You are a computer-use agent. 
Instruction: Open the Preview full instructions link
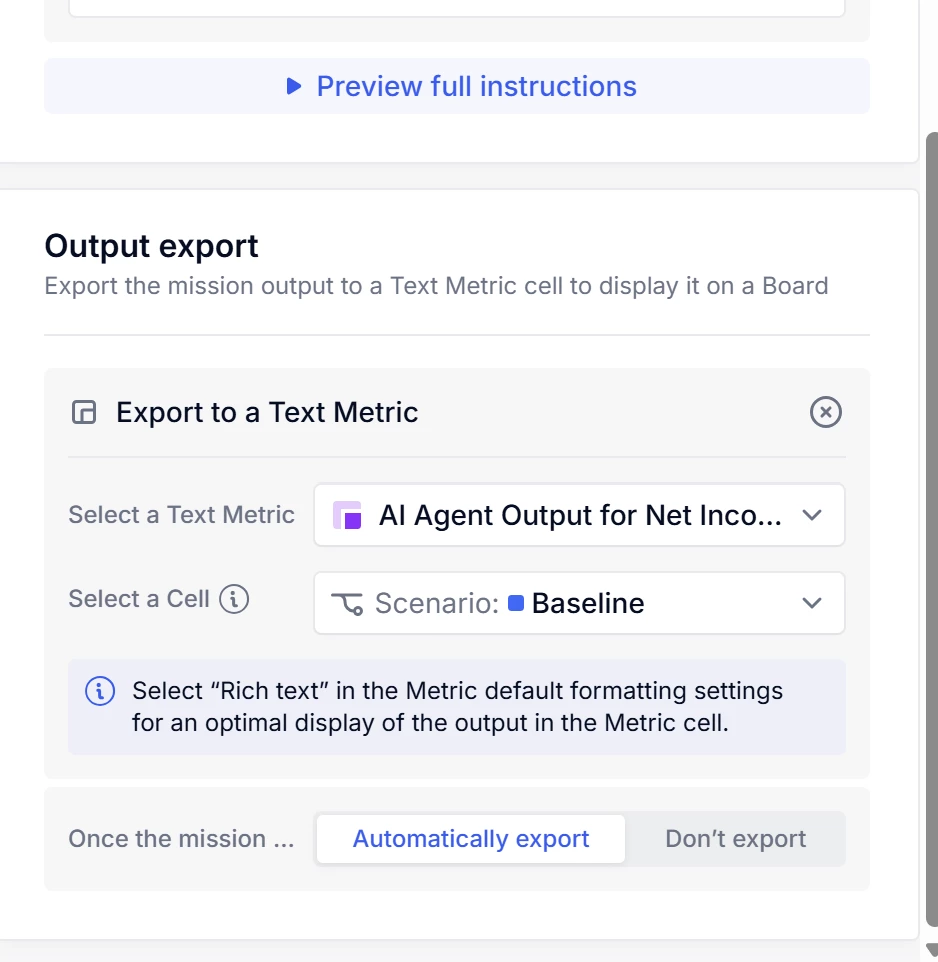(476, 86)
